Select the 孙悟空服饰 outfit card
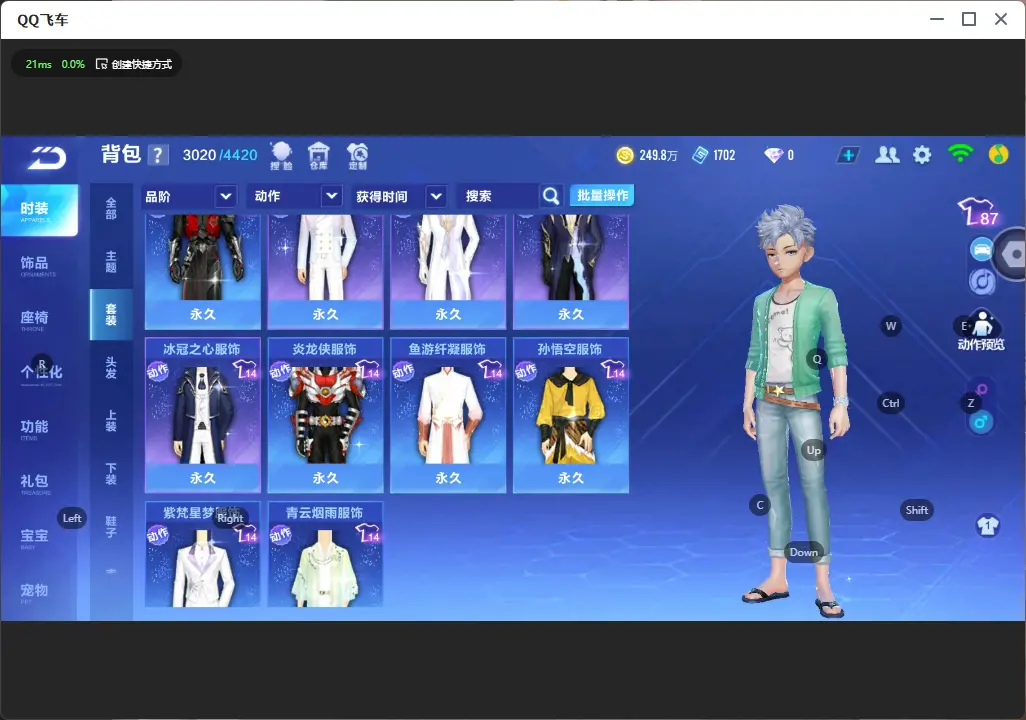The image size is (1026, 720). coord(571,415)
